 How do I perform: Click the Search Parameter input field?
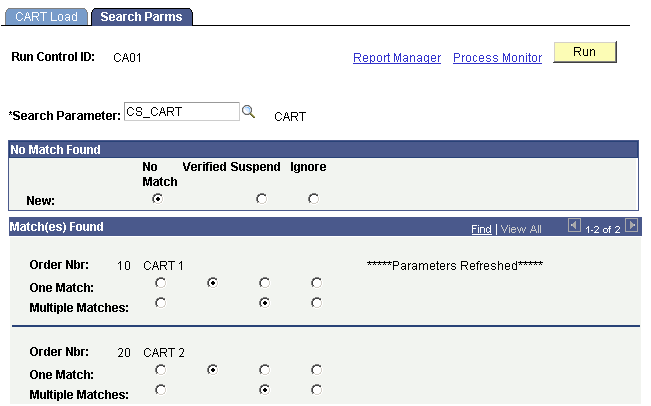pyautogui.click(x=181, y=112)
